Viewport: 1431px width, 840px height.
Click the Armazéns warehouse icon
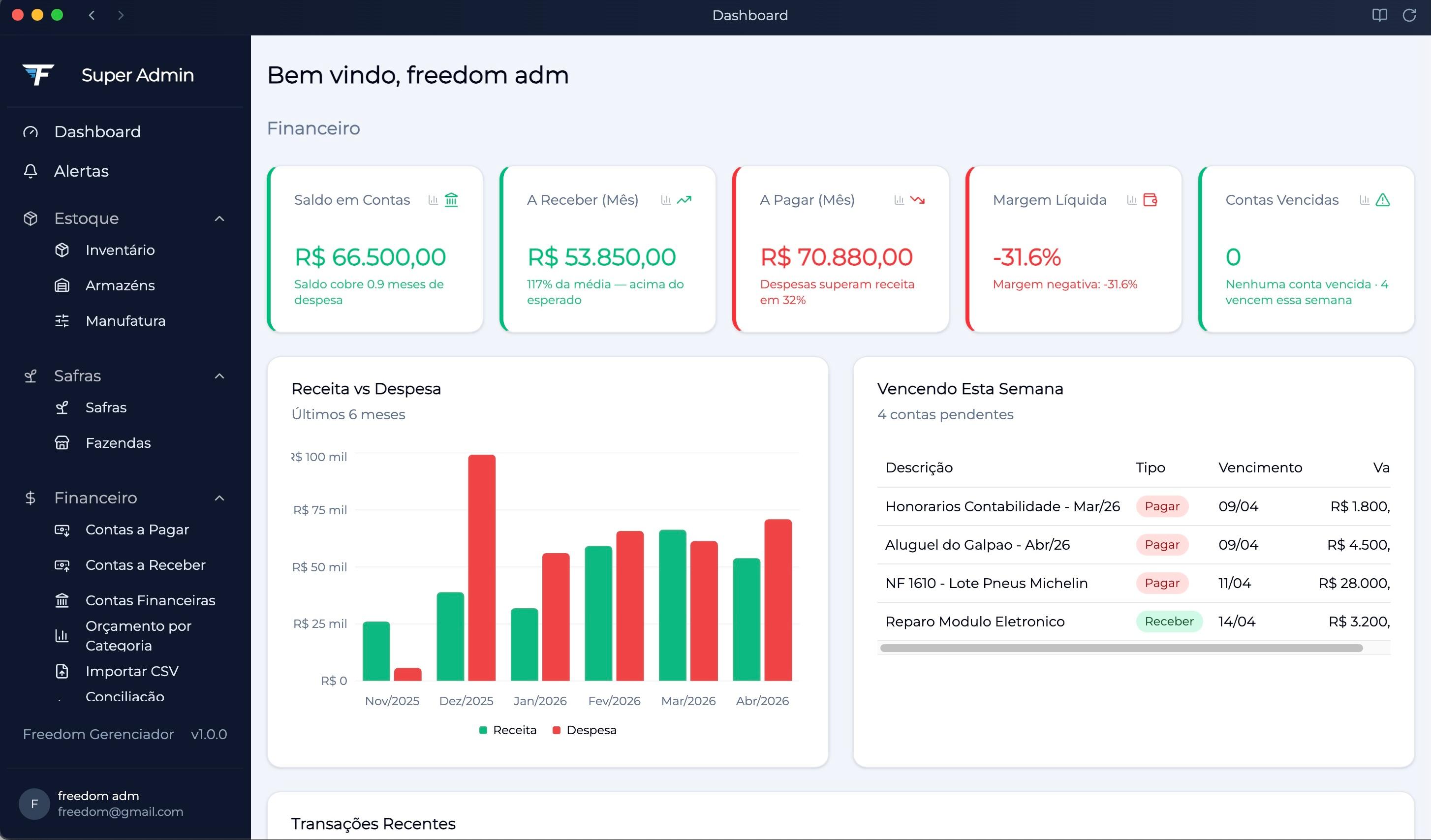62,285
